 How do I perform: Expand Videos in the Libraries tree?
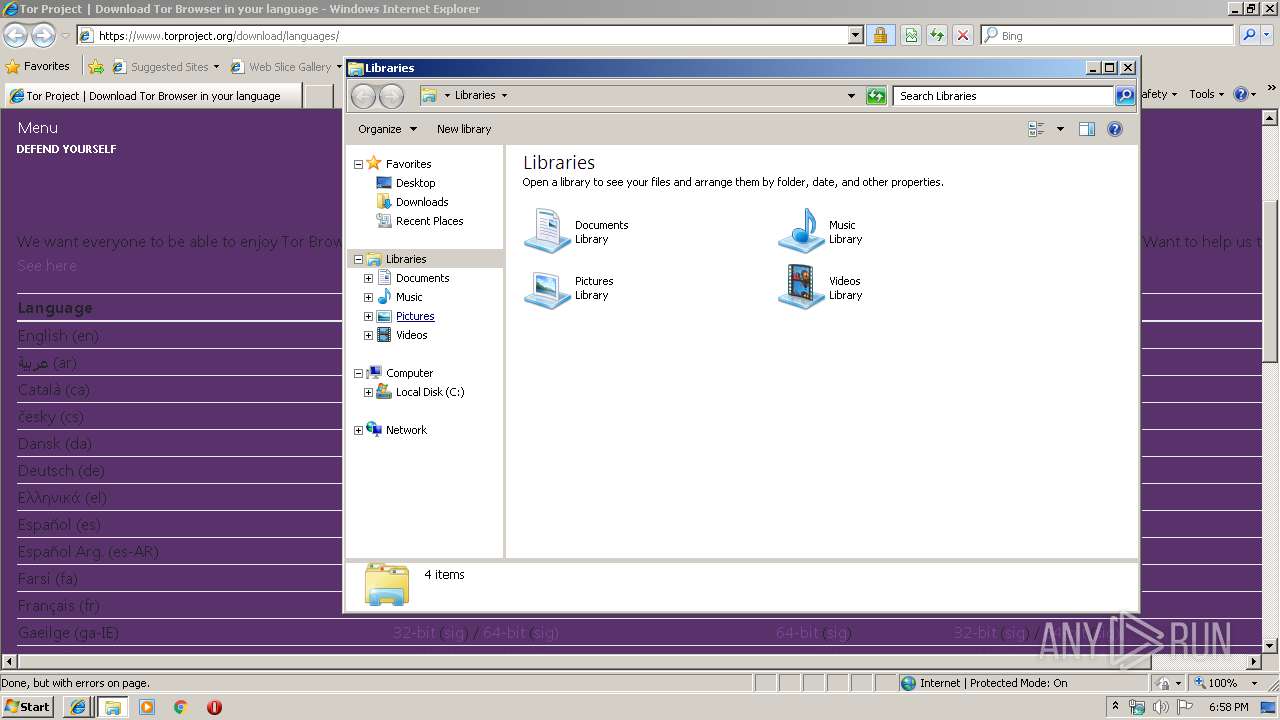(368, 335)
